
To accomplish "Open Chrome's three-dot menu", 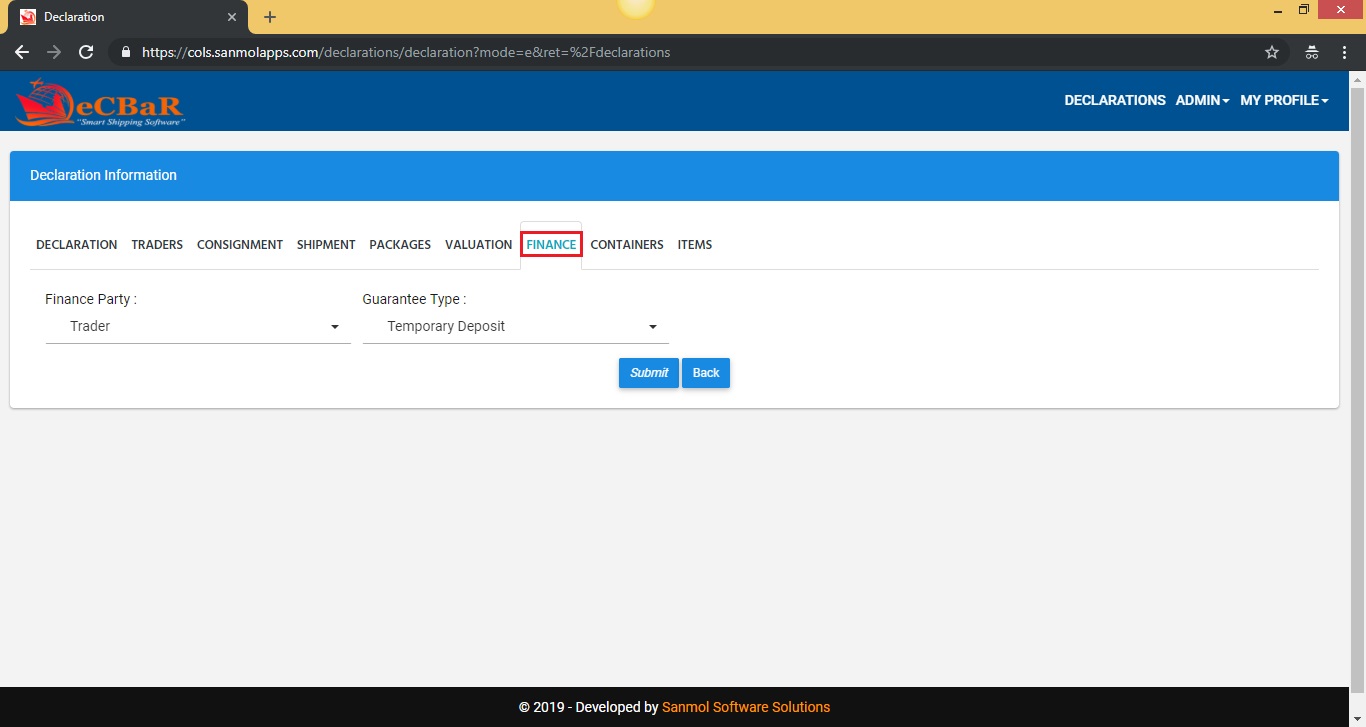I will coord(1344,52).
